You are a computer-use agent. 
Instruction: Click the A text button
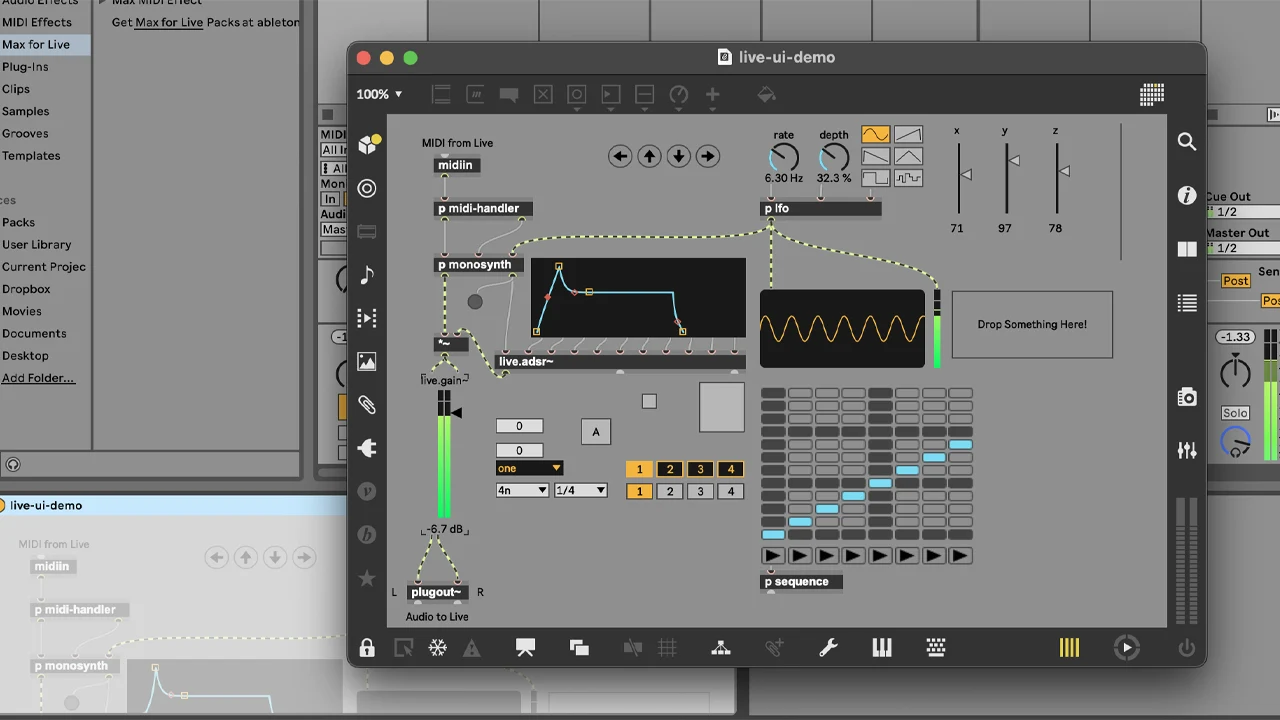click(596, 431)
